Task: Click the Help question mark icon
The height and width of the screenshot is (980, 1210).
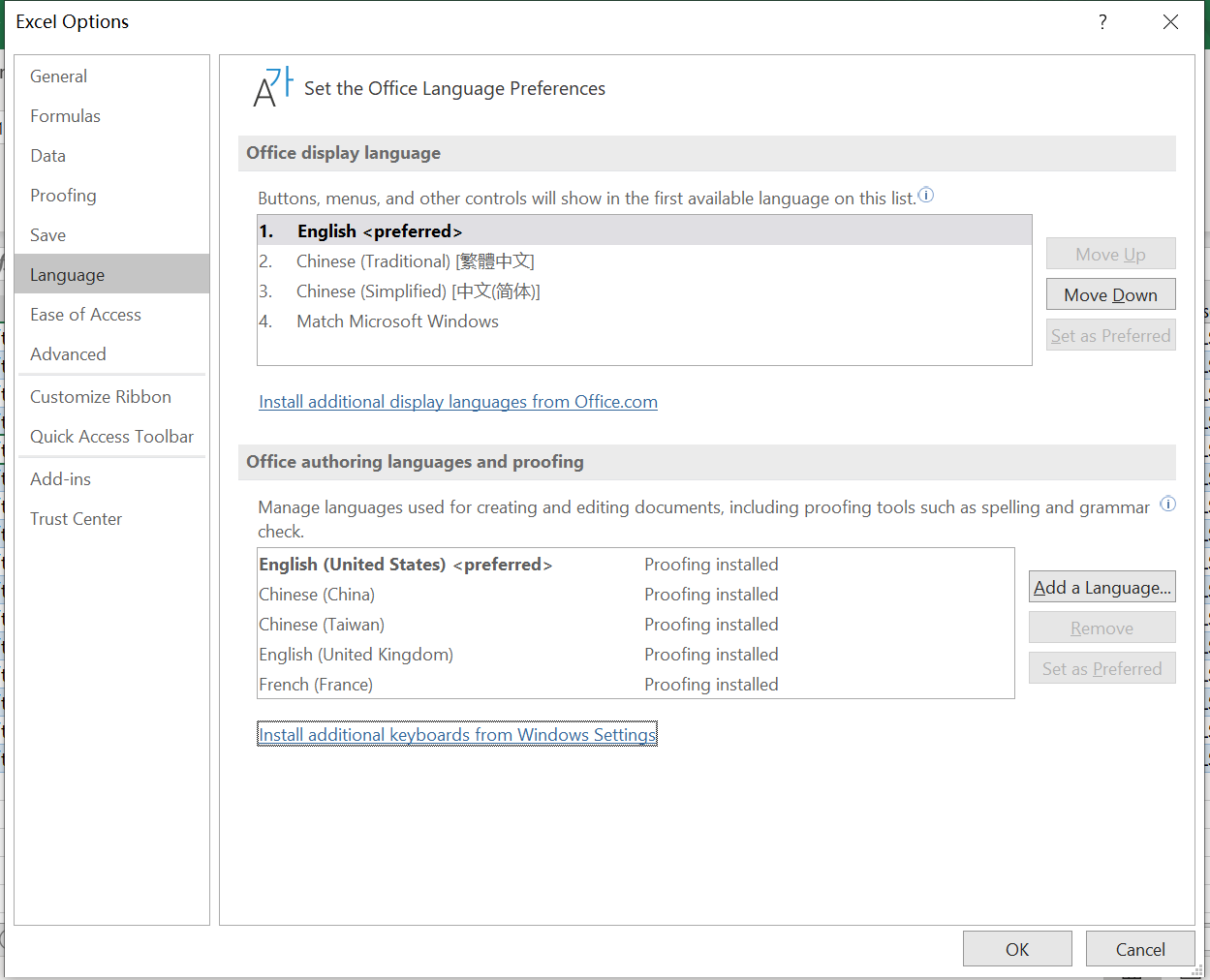Action: [x=1102, y=22]
